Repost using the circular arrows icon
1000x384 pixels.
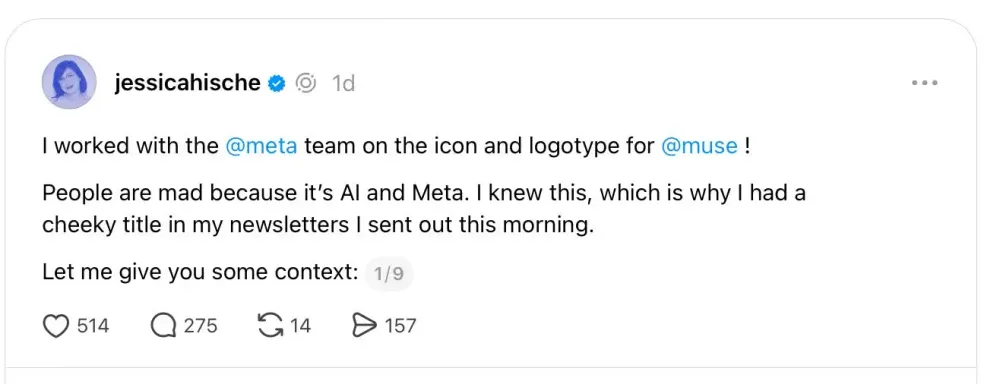(270, 326)
